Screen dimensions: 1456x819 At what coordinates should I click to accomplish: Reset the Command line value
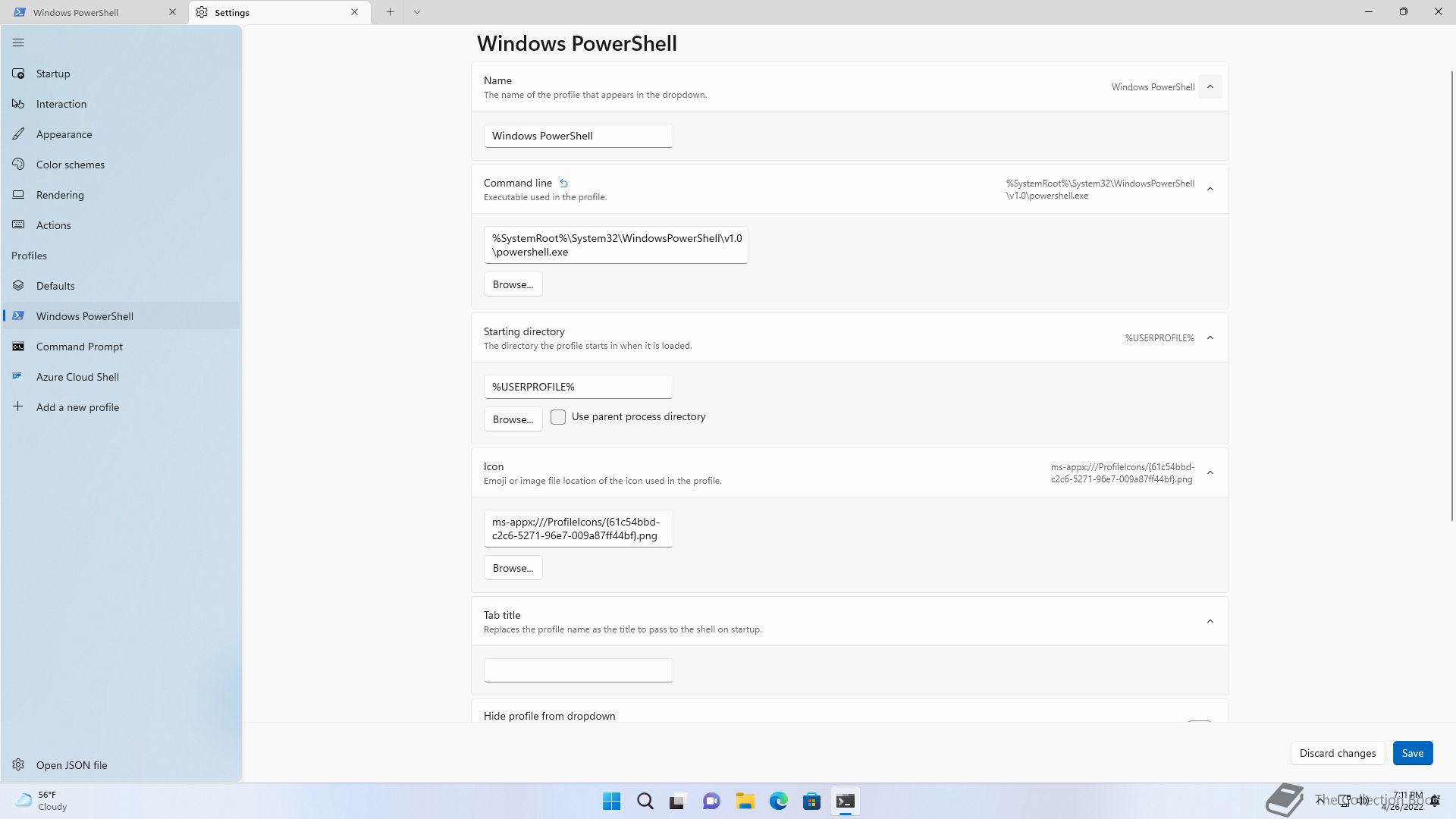point(563,183)
